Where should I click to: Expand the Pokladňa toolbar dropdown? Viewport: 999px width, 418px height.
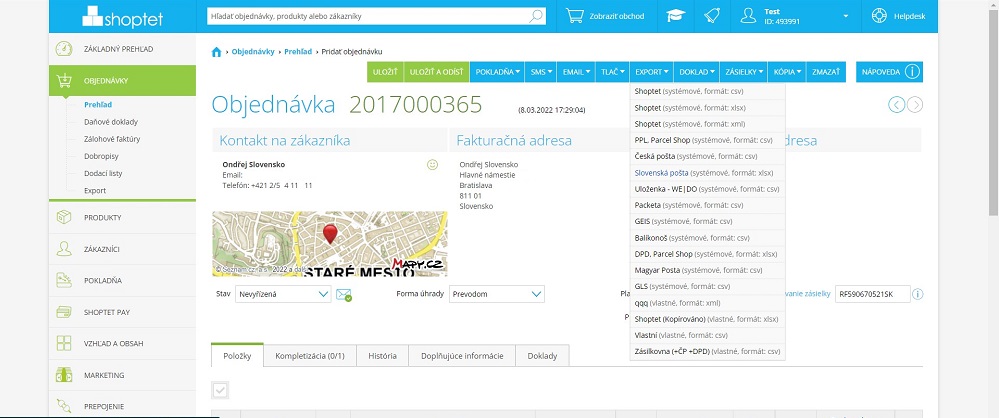point(498,72)
